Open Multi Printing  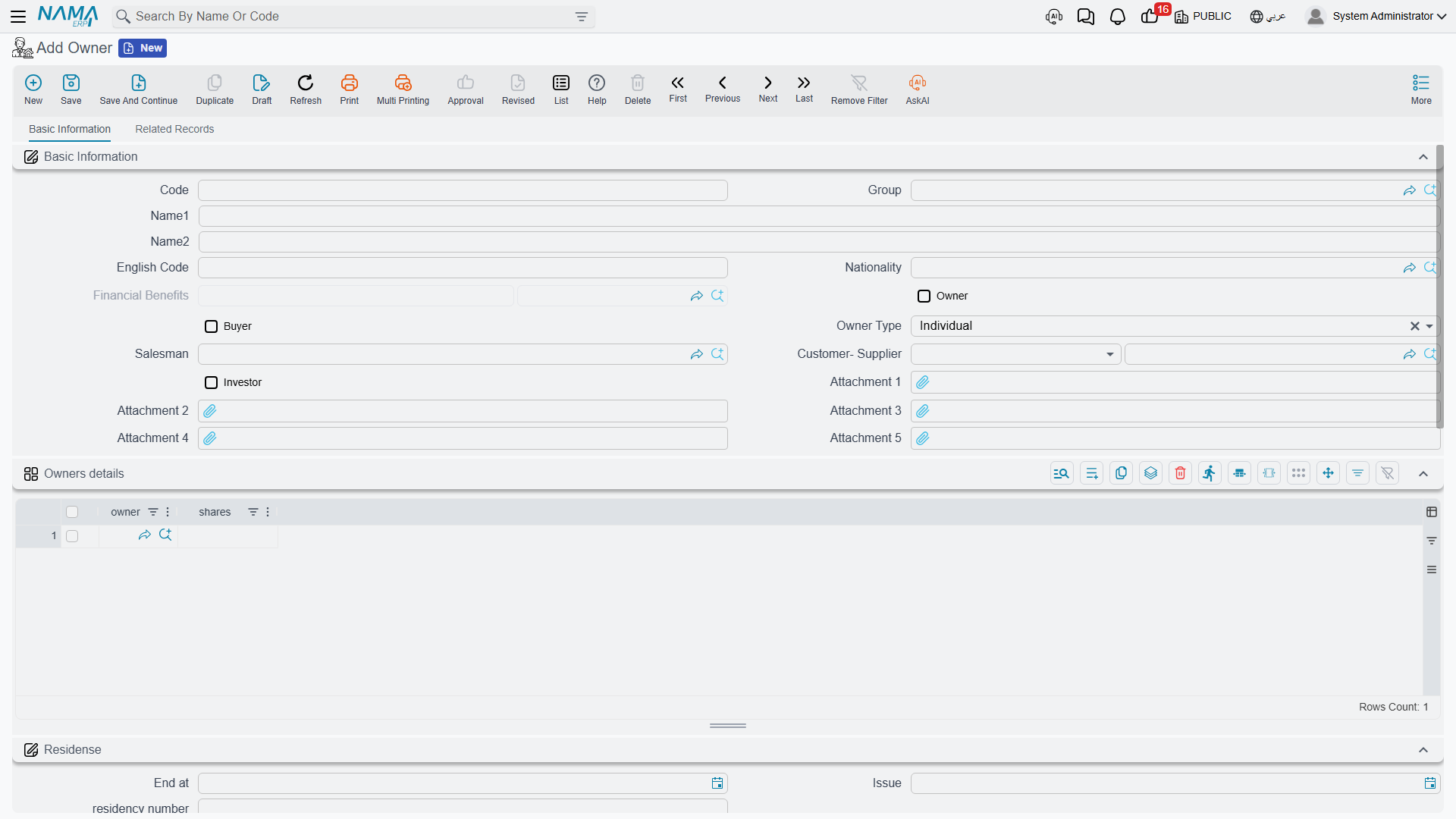(x=403, y=89)
